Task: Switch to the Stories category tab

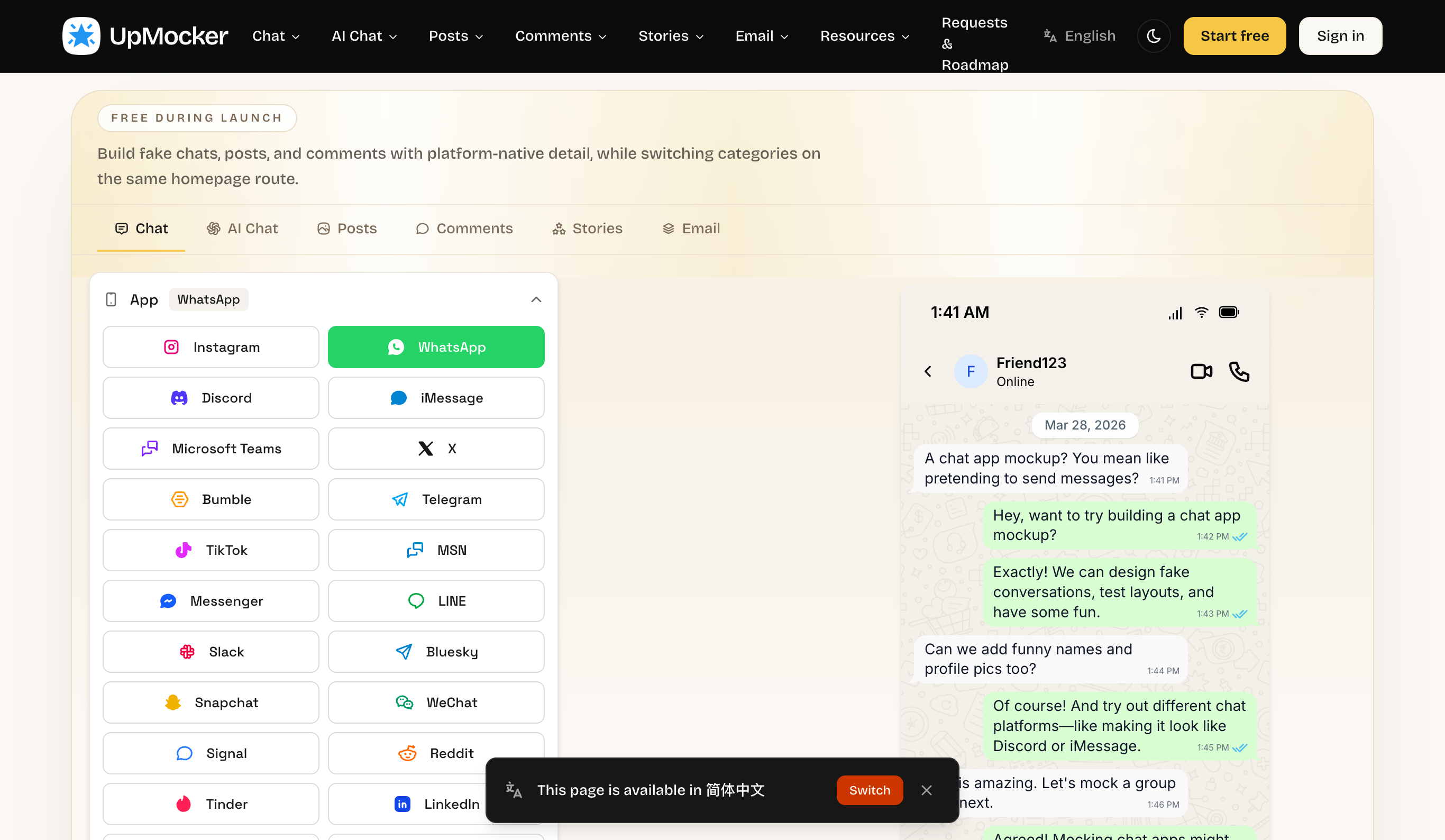Action: [x=587, y=228]
